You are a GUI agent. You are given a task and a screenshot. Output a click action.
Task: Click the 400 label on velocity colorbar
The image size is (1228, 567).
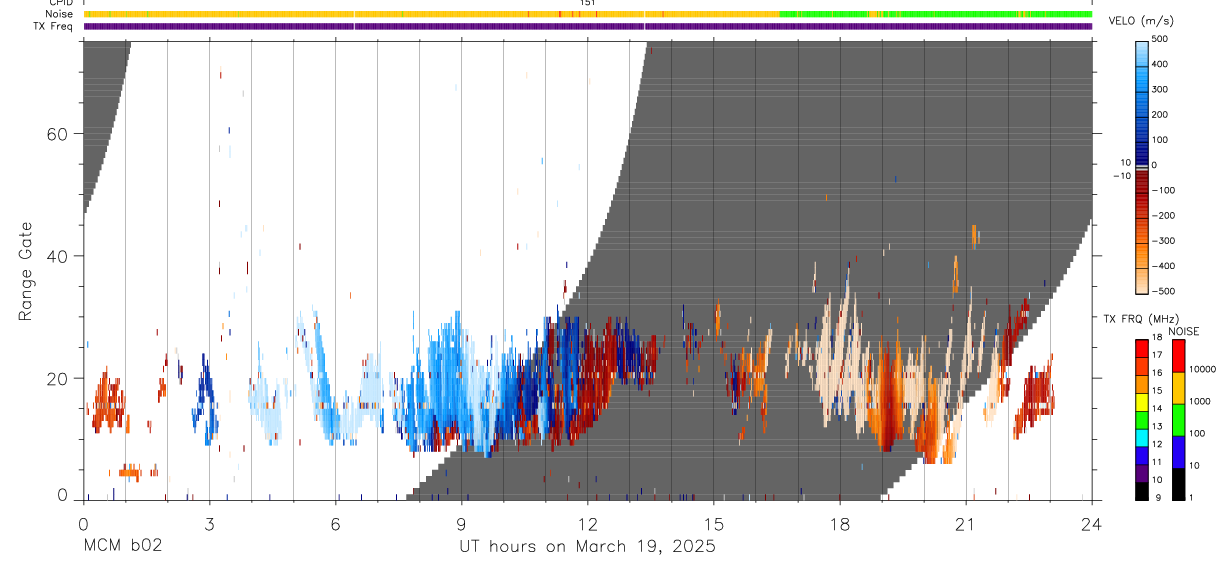point(1161,64)
